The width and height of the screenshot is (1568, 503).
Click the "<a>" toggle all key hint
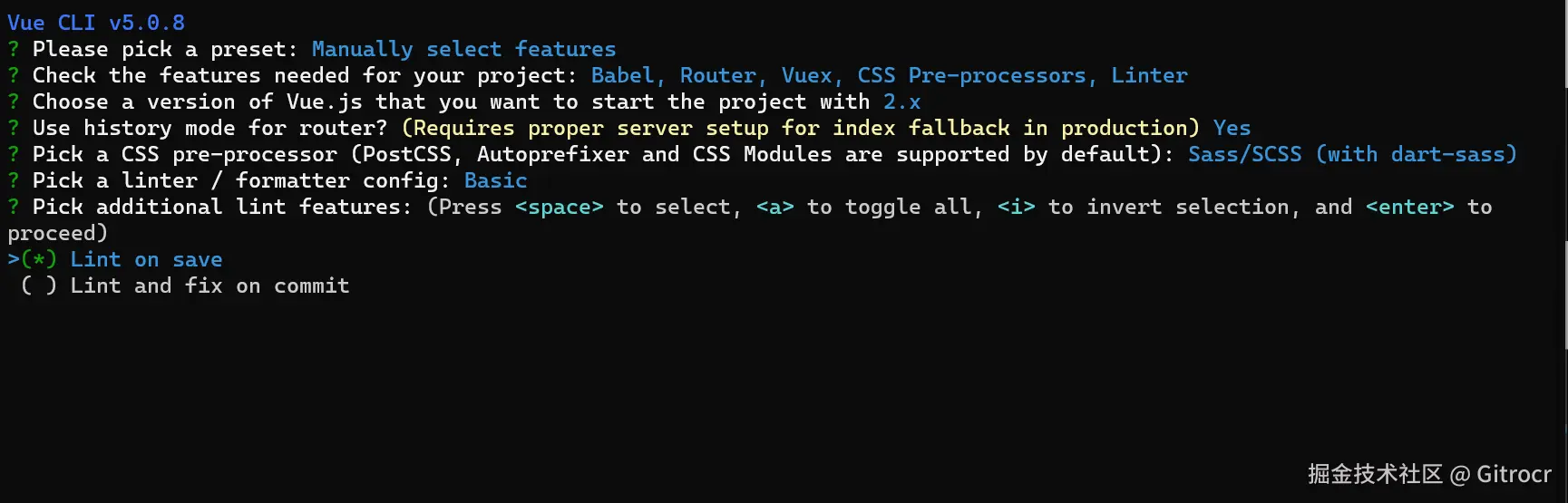(774, 207)
